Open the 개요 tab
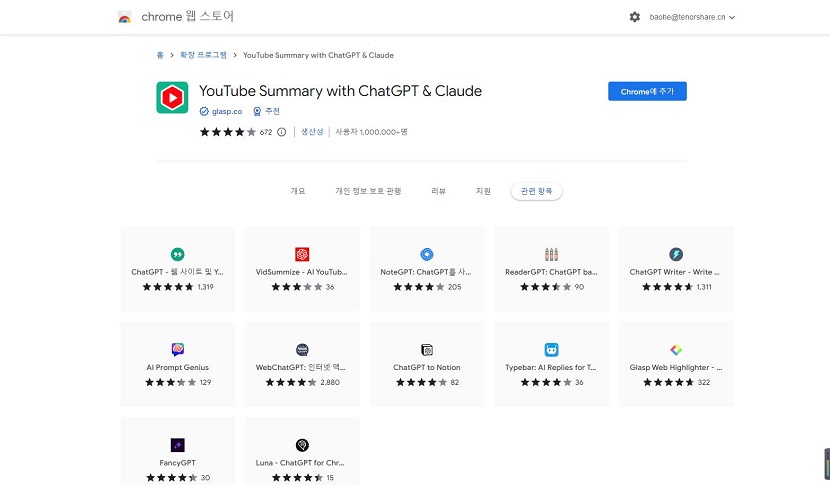 pyautogui.click(x=297, y=191)
